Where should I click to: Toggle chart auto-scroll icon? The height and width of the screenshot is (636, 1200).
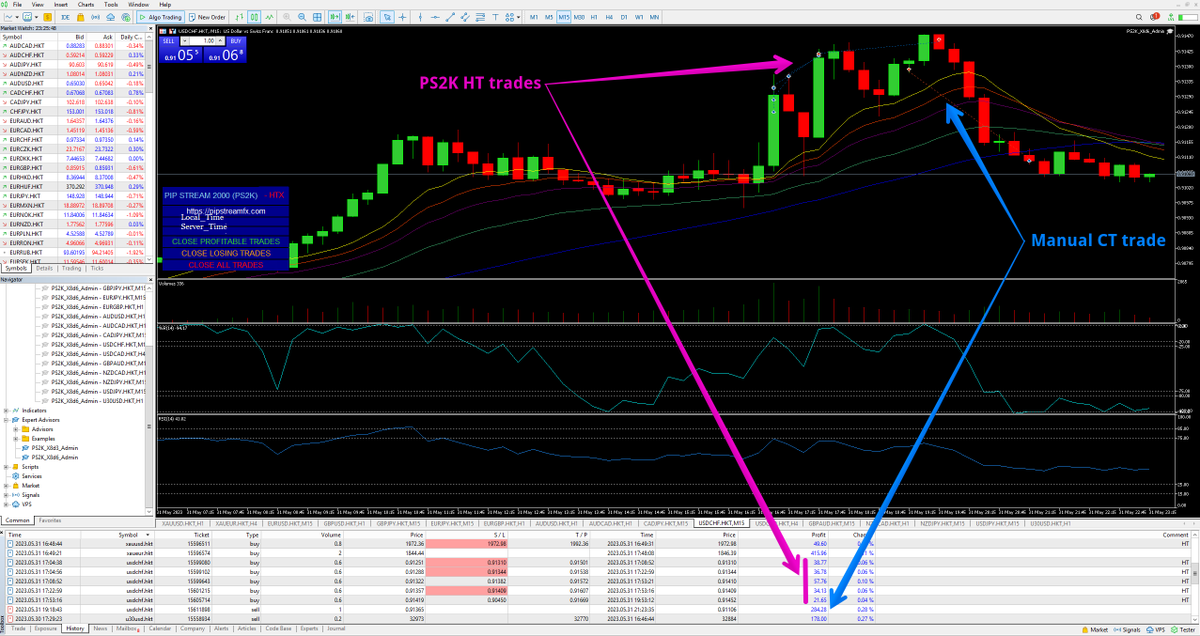click(335, 17)
